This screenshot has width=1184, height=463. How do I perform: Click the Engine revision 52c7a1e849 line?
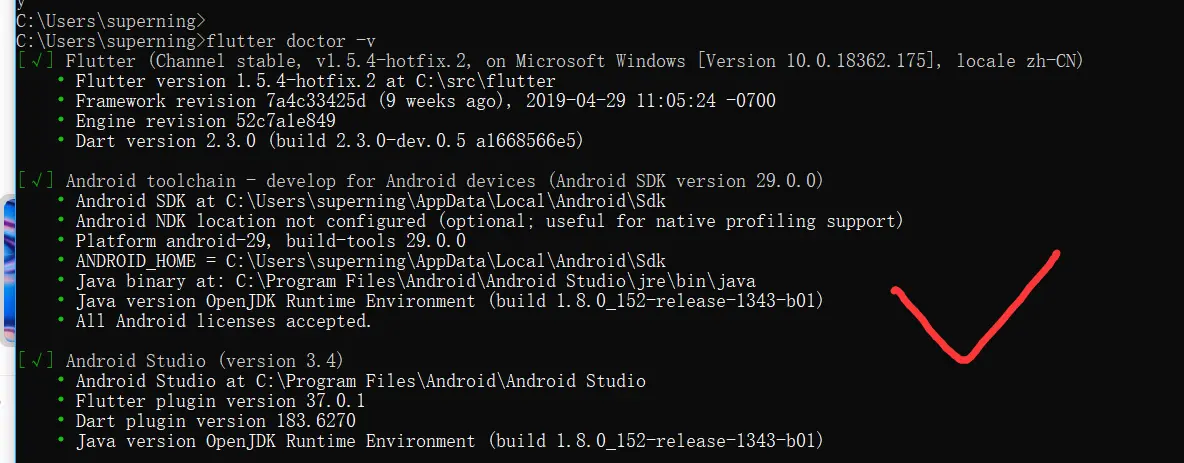[205, 121]
